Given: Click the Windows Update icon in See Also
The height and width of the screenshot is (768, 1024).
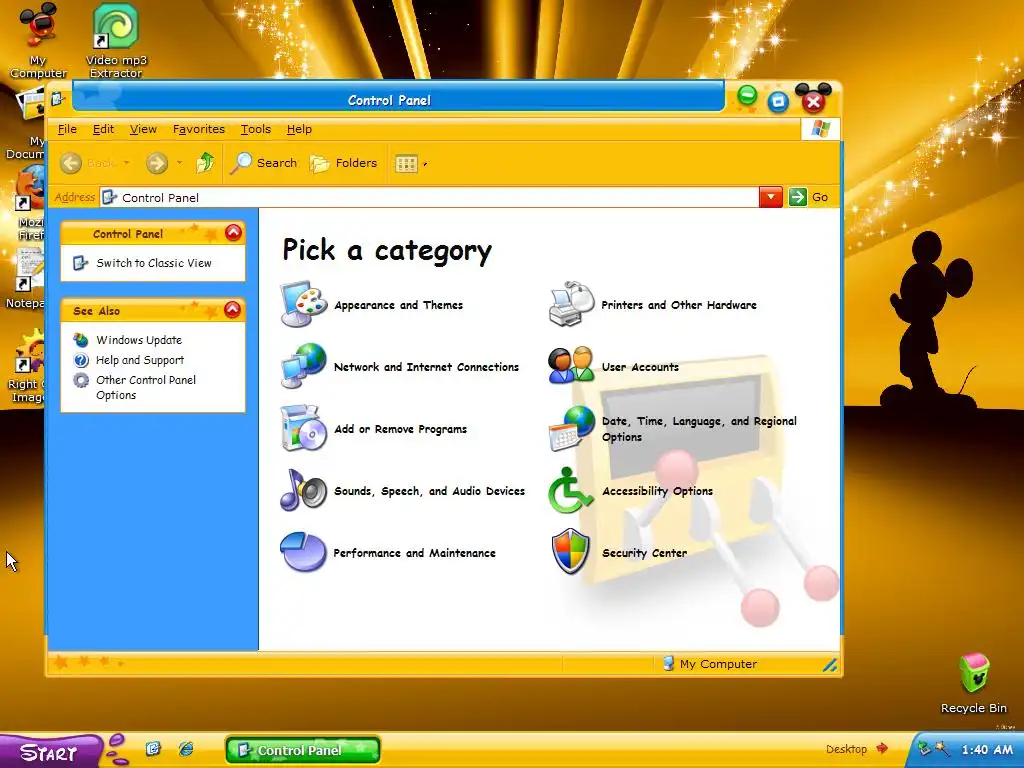Looking at the screenshot, I should (x=81, y=340).
